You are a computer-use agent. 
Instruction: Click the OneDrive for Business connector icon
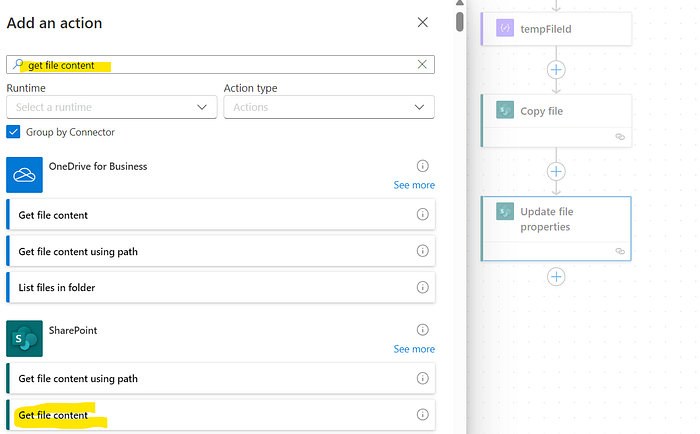coord(25,175)
